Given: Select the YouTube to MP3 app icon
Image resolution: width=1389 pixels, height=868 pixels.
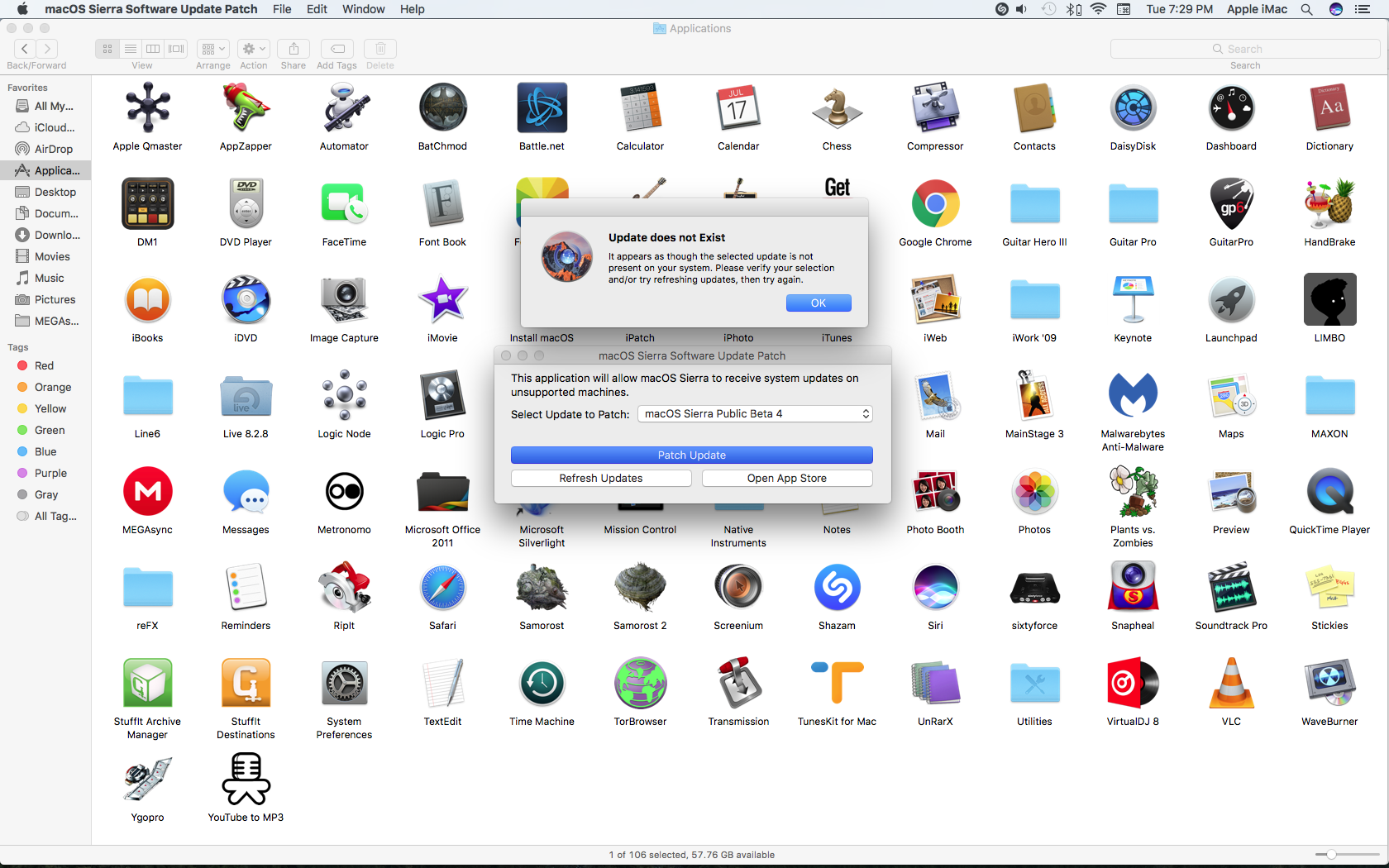Looking at the screenshot, I should (246, 779).
